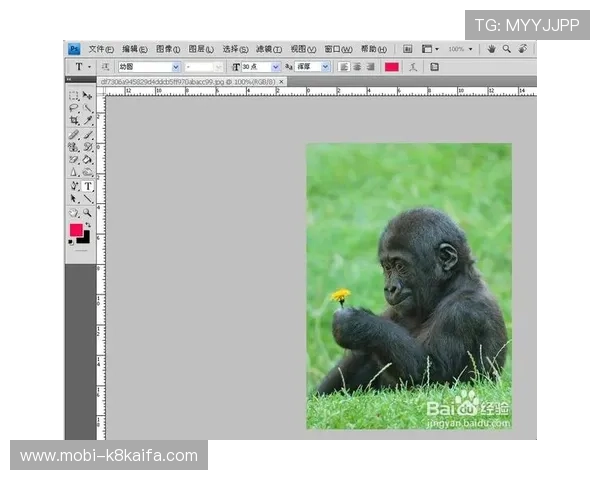Toggle center text alignment

point(357,67)
